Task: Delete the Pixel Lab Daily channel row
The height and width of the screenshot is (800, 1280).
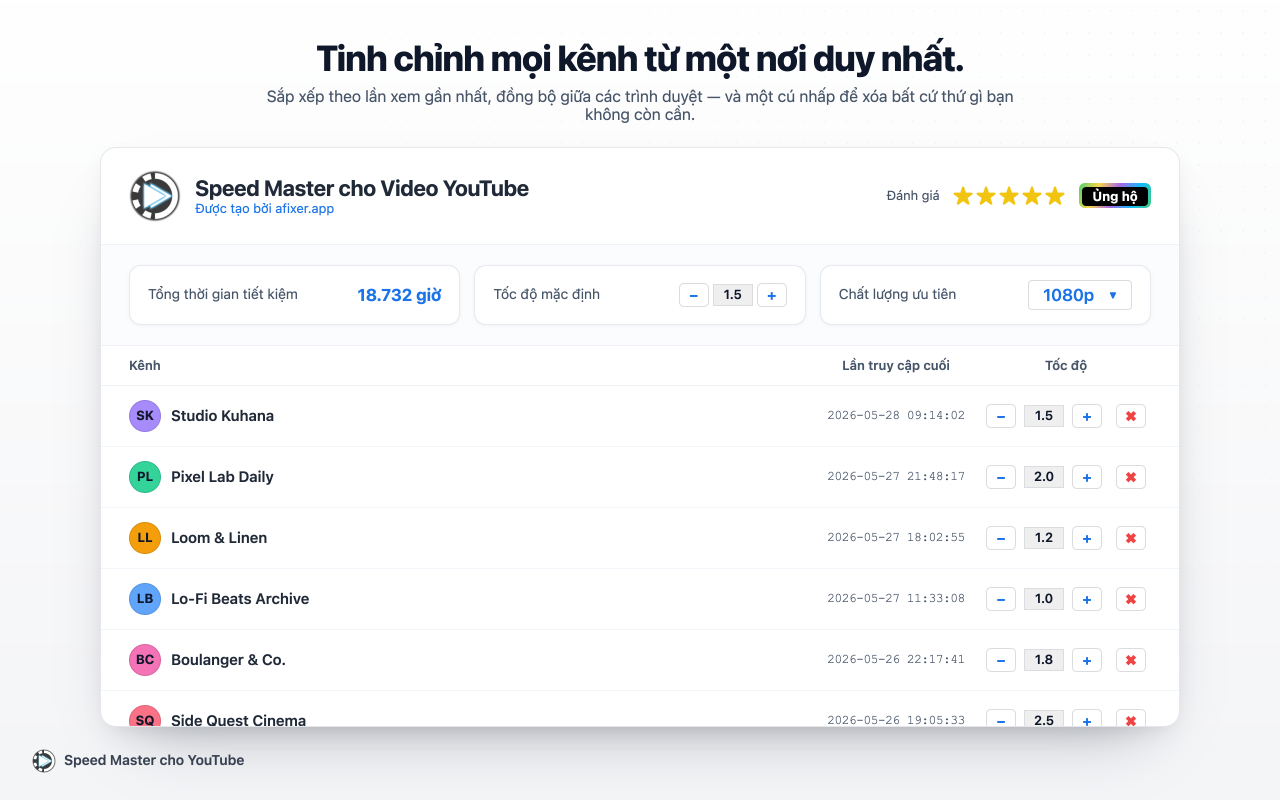Action: pyautogui.click(x=1131, y=477)
